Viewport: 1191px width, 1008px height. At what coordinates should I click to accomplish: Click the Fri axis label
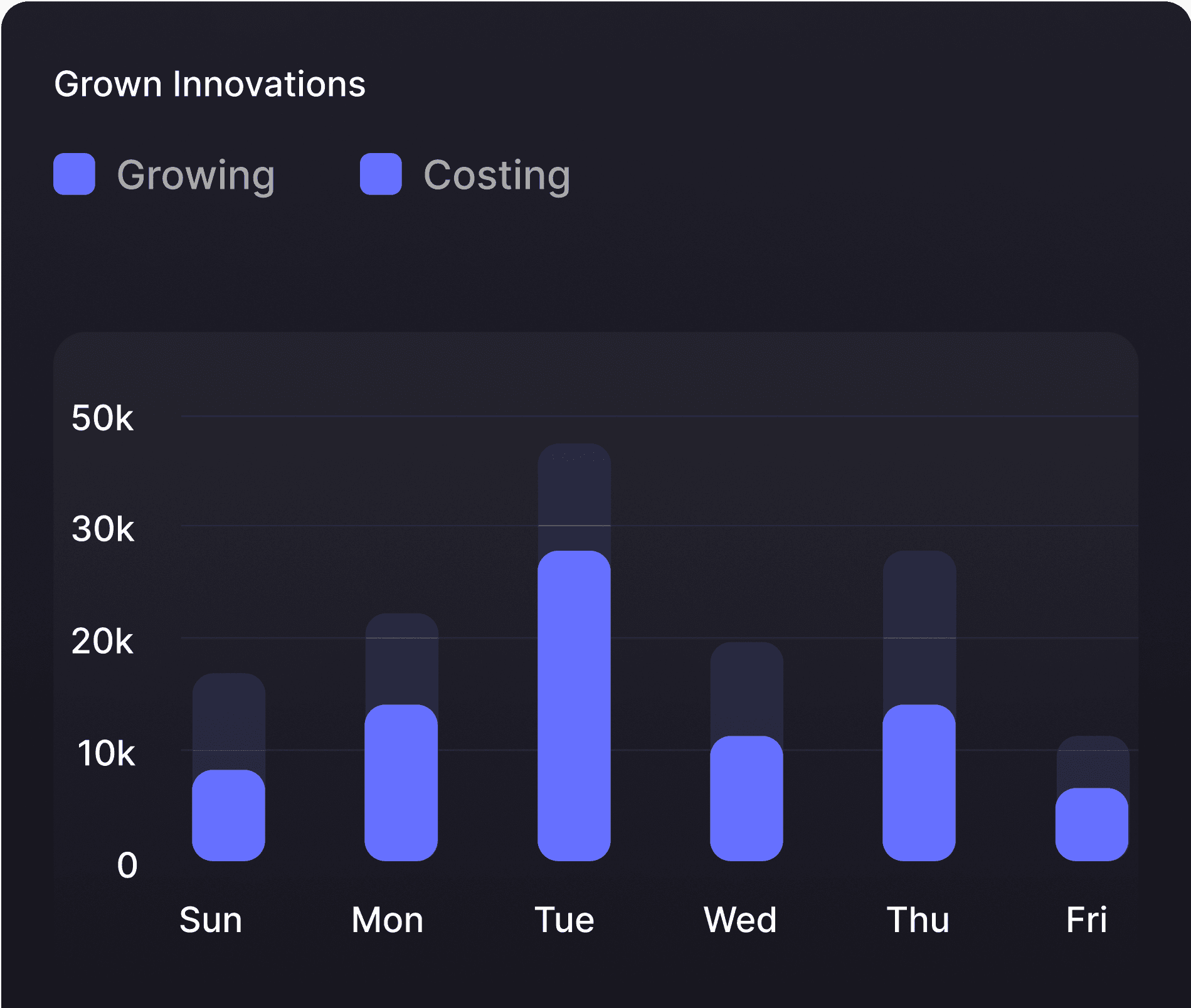[1086, 920]
